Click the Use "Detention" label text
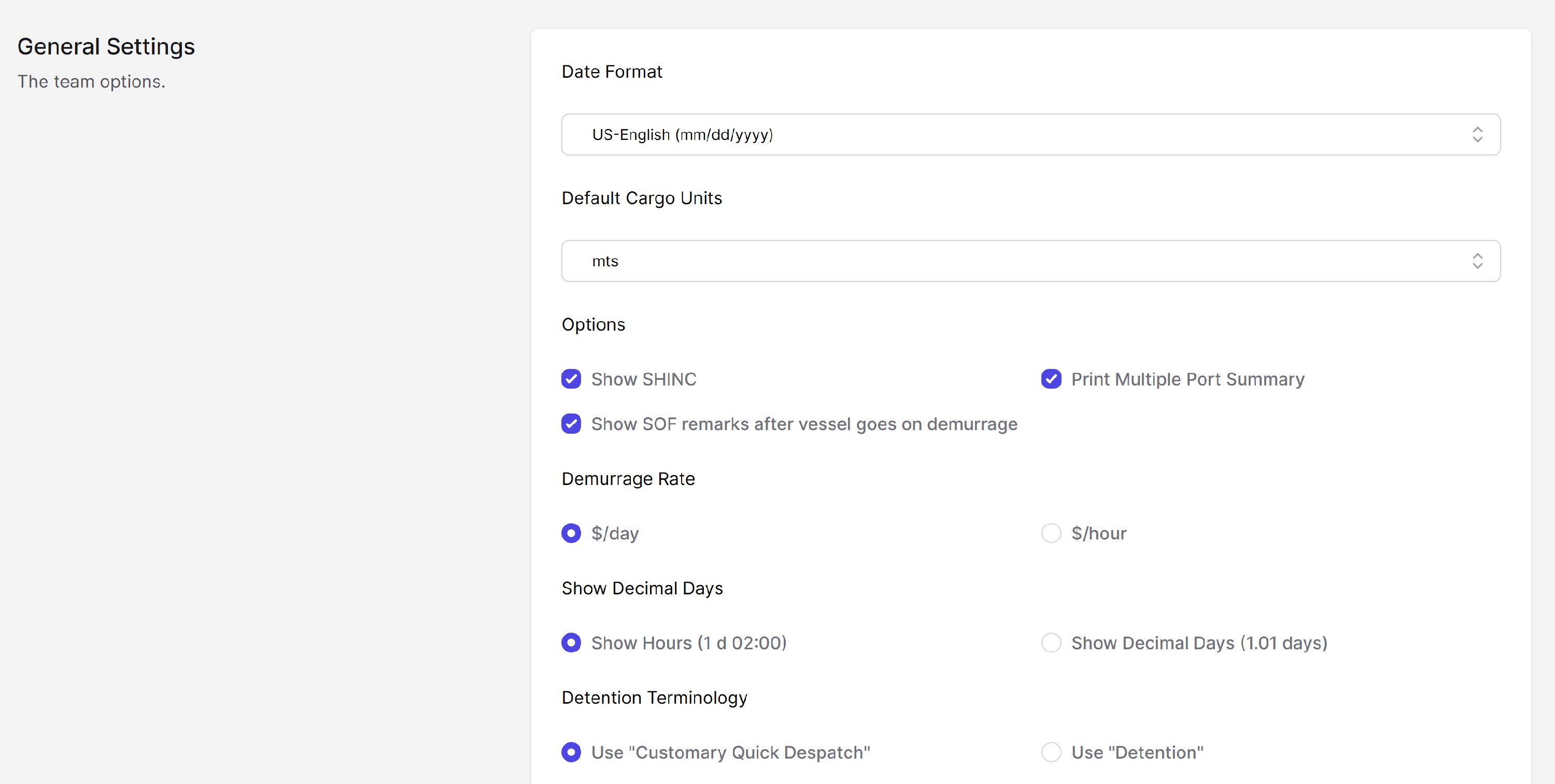Image resolution: width=1555 pixels, height=784 pixels. (x=1137, y=752)
